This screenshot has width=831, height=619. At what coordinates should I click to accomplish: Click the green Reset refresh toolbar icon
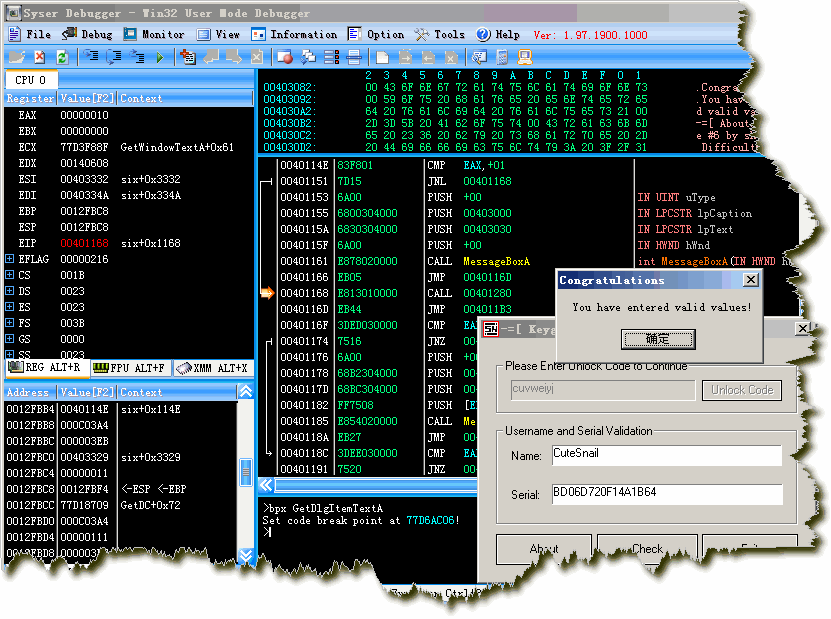pyautogui.click(x=62, y=57)
